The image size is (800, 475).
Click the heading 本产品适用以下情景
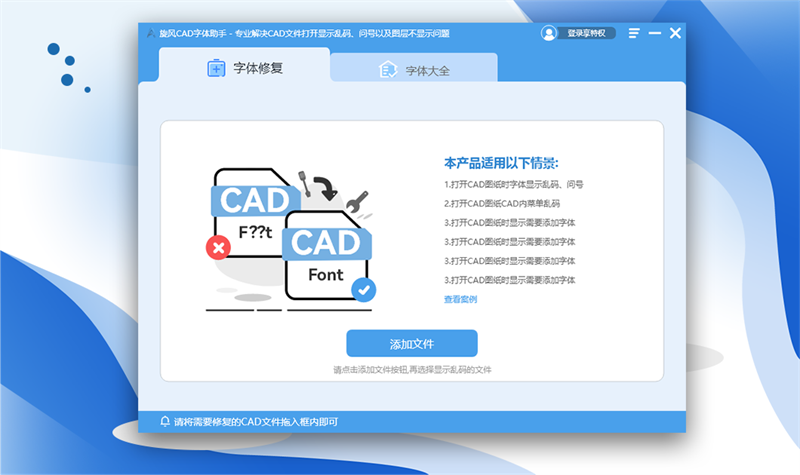pyautogui.click(x=501, y=163)
